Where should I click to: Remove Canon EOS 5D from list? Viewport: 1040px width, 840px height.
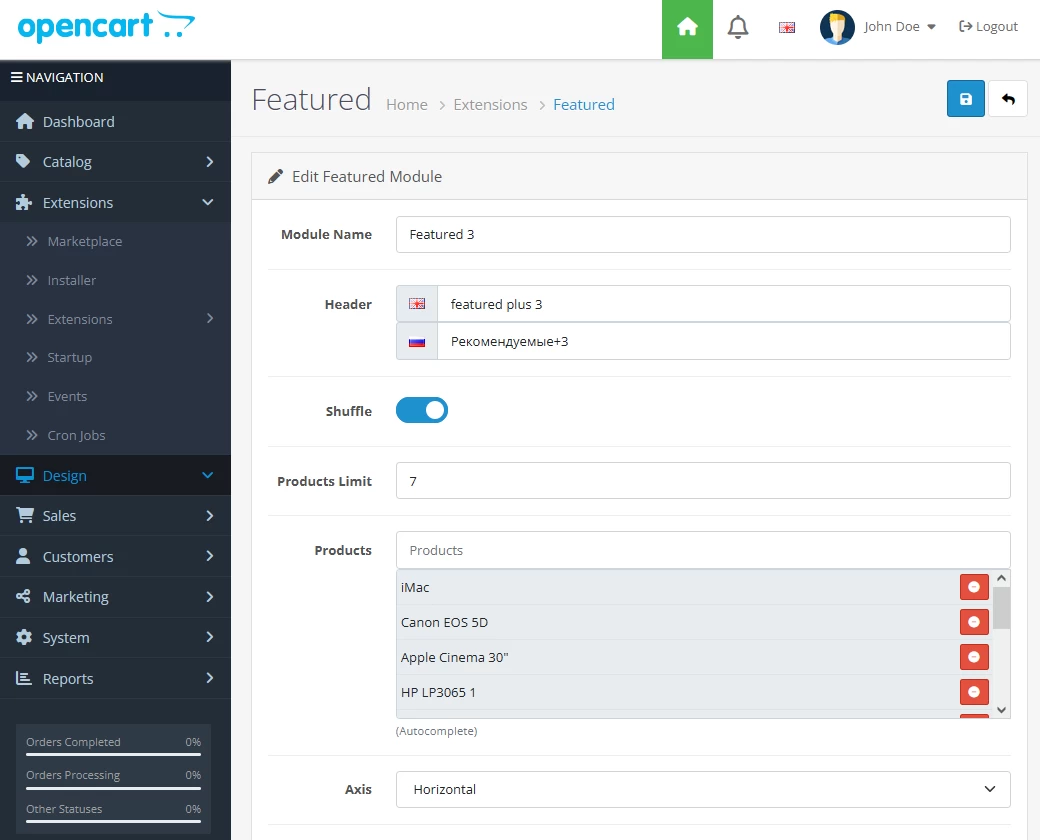click(974, 622)
